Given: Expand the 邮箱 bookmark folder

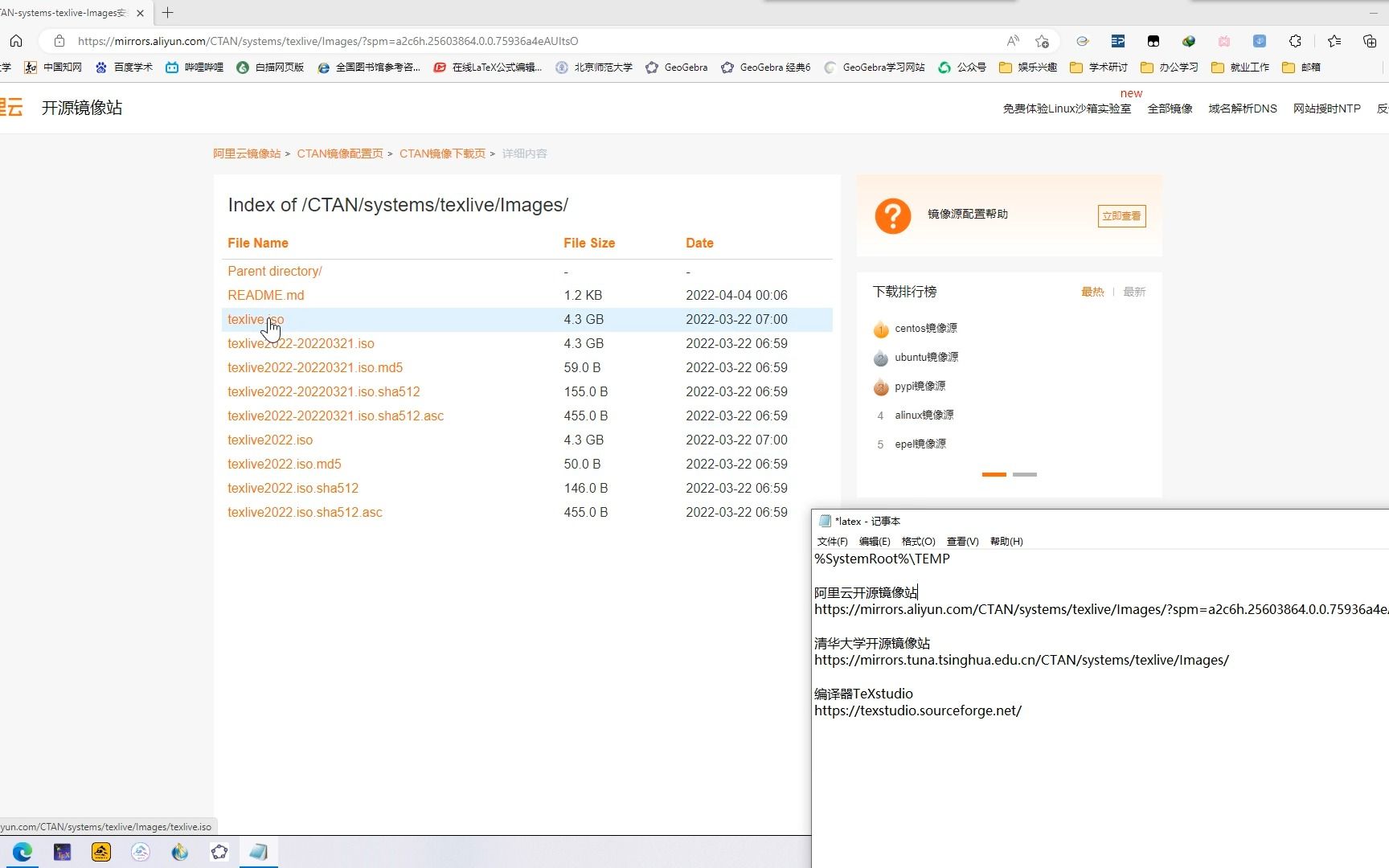Looking at the screenshot, I should pos(1301,68).
